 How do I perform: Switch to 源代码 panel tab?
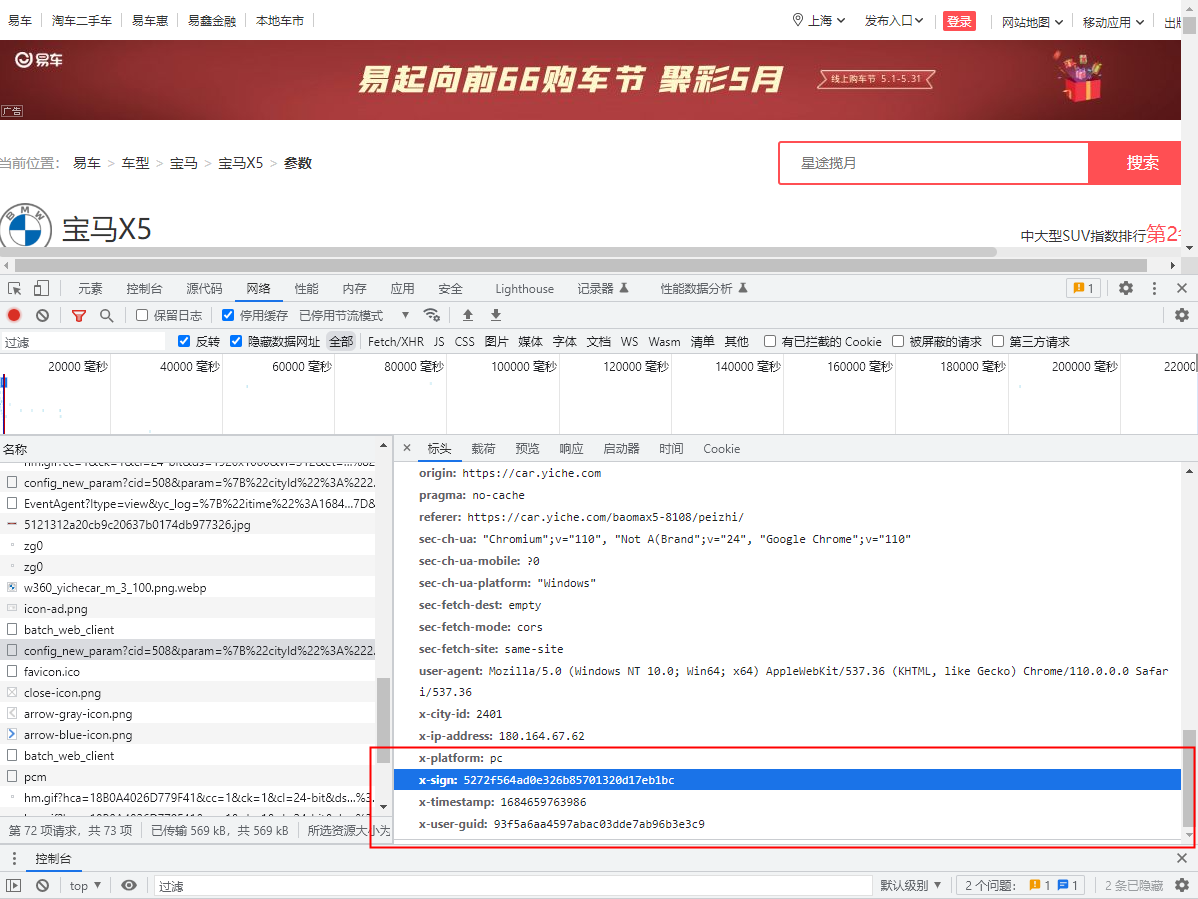click(x=204, y=289)
